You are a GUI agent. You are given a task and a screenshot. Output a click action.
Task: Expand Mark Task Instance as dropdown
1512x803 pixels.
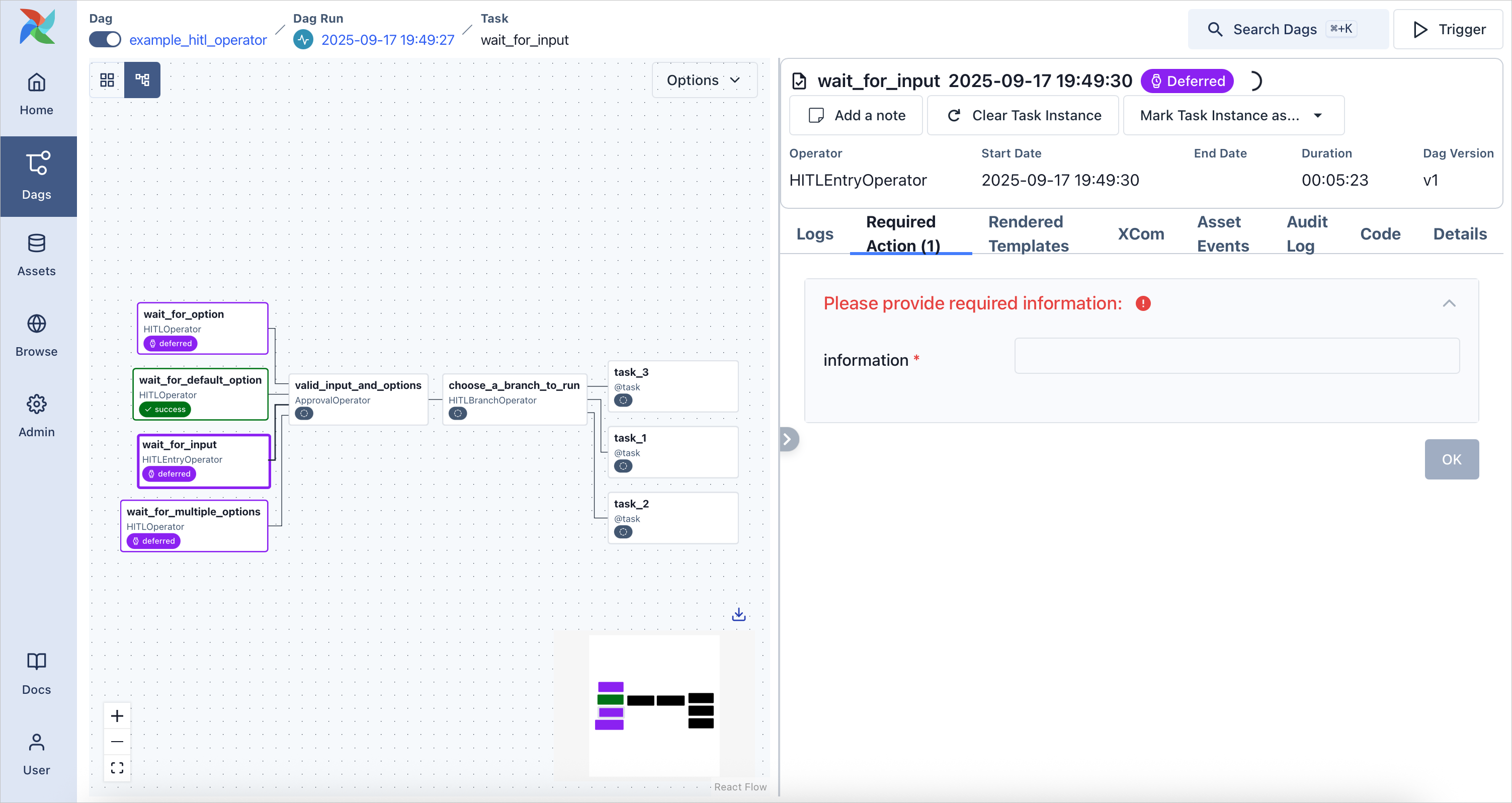click(x=1233, y=116)
